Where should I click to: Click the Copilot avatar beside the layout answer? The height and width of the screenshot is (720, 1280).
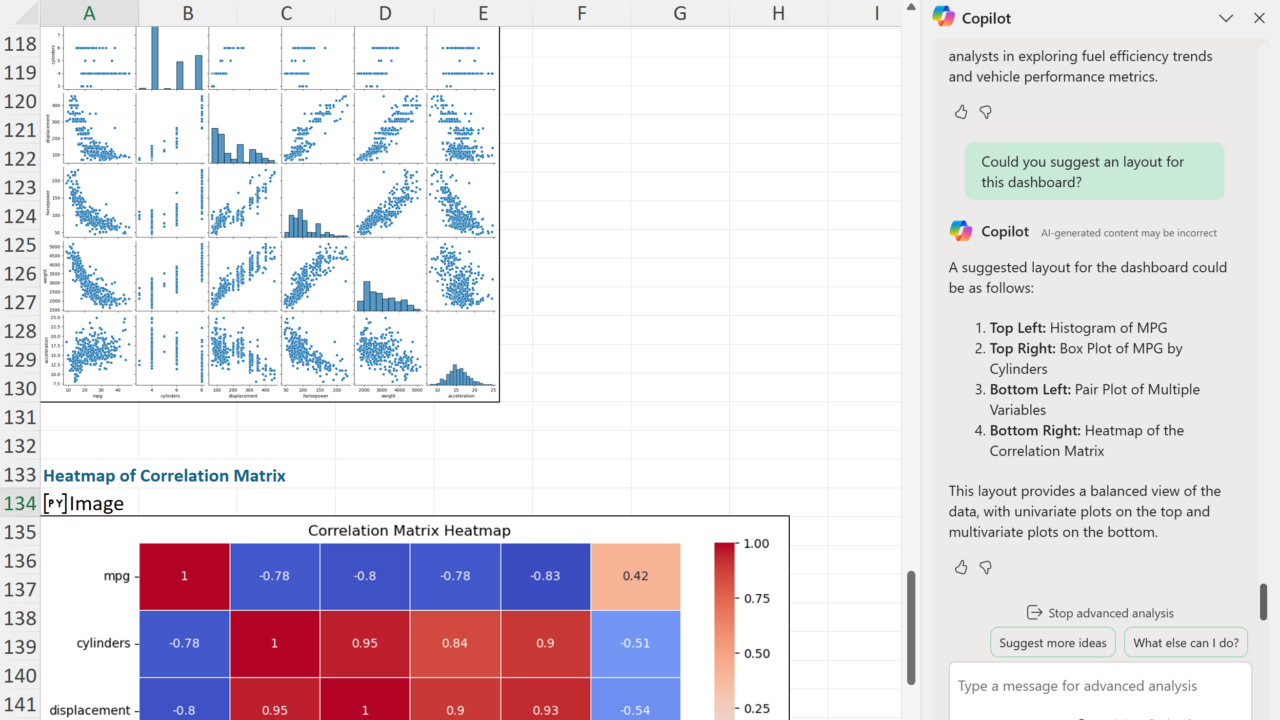[x=961, y=231]
